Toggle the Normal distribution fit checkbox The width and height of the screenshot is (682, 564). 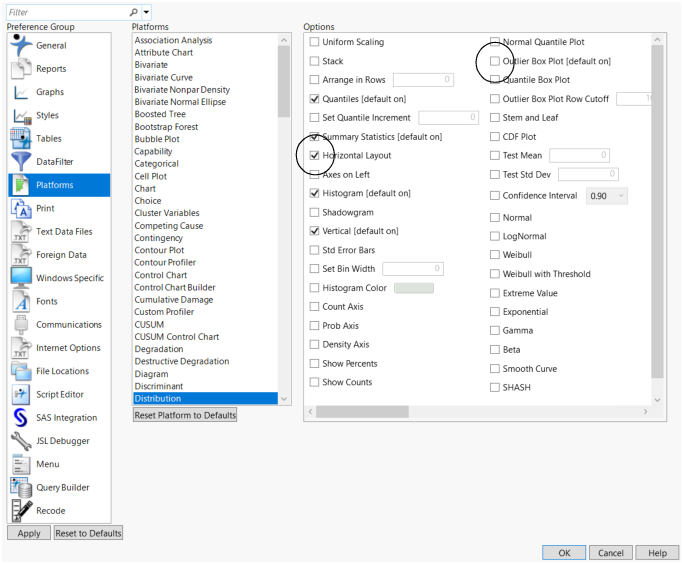point(495,217)
